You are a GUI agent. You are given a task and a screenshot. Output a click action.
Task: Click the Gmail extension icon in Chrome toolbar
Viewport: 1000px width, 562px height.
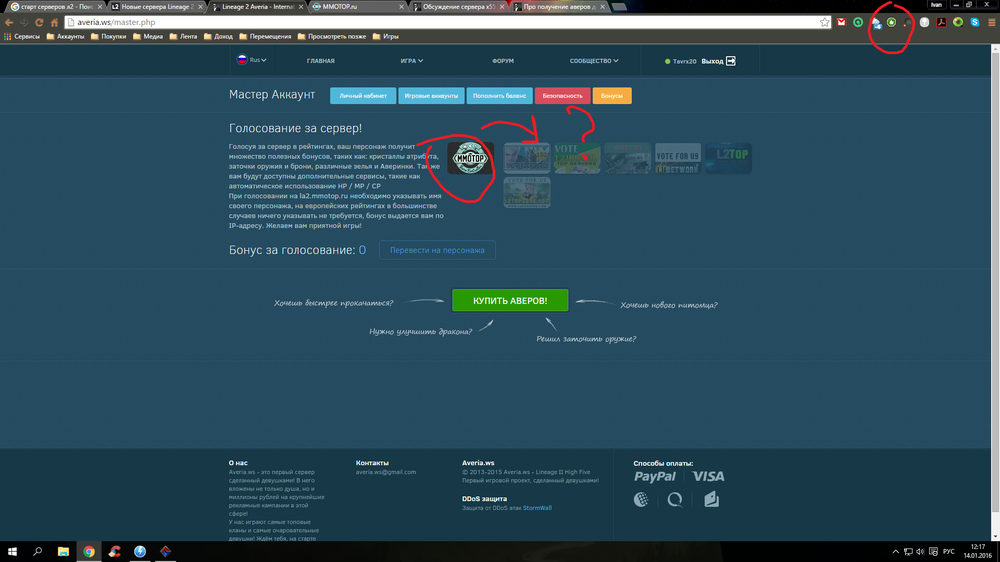841,21
